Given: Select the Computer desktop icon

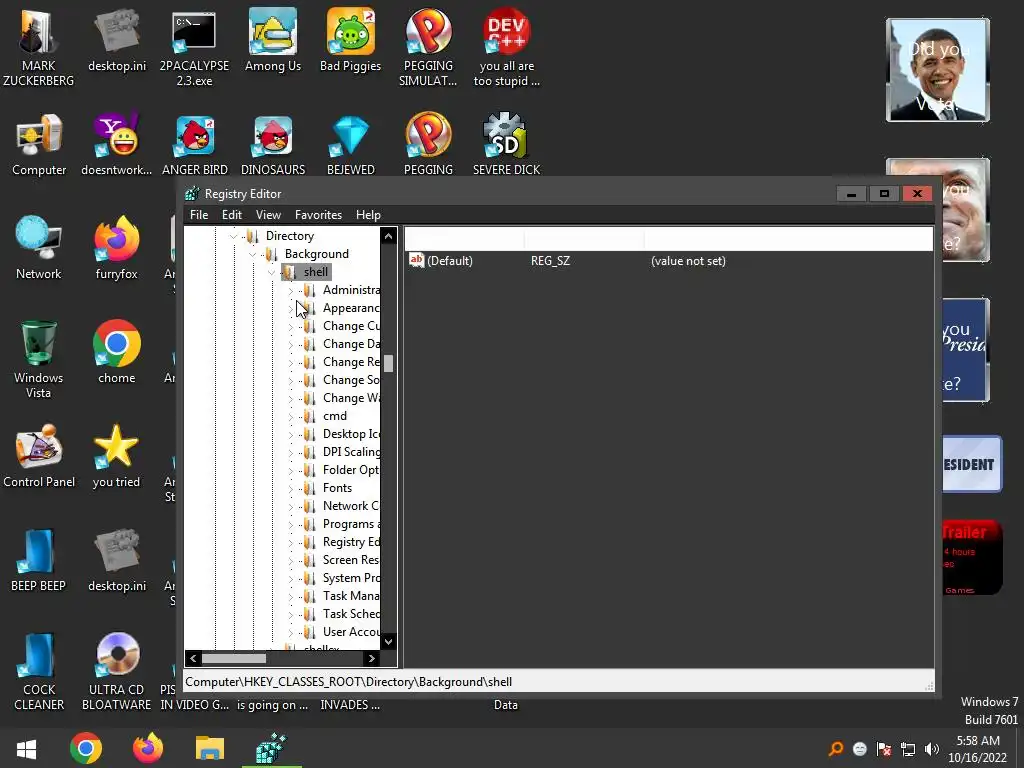Looking at the screenshot, I should (39, 144).
